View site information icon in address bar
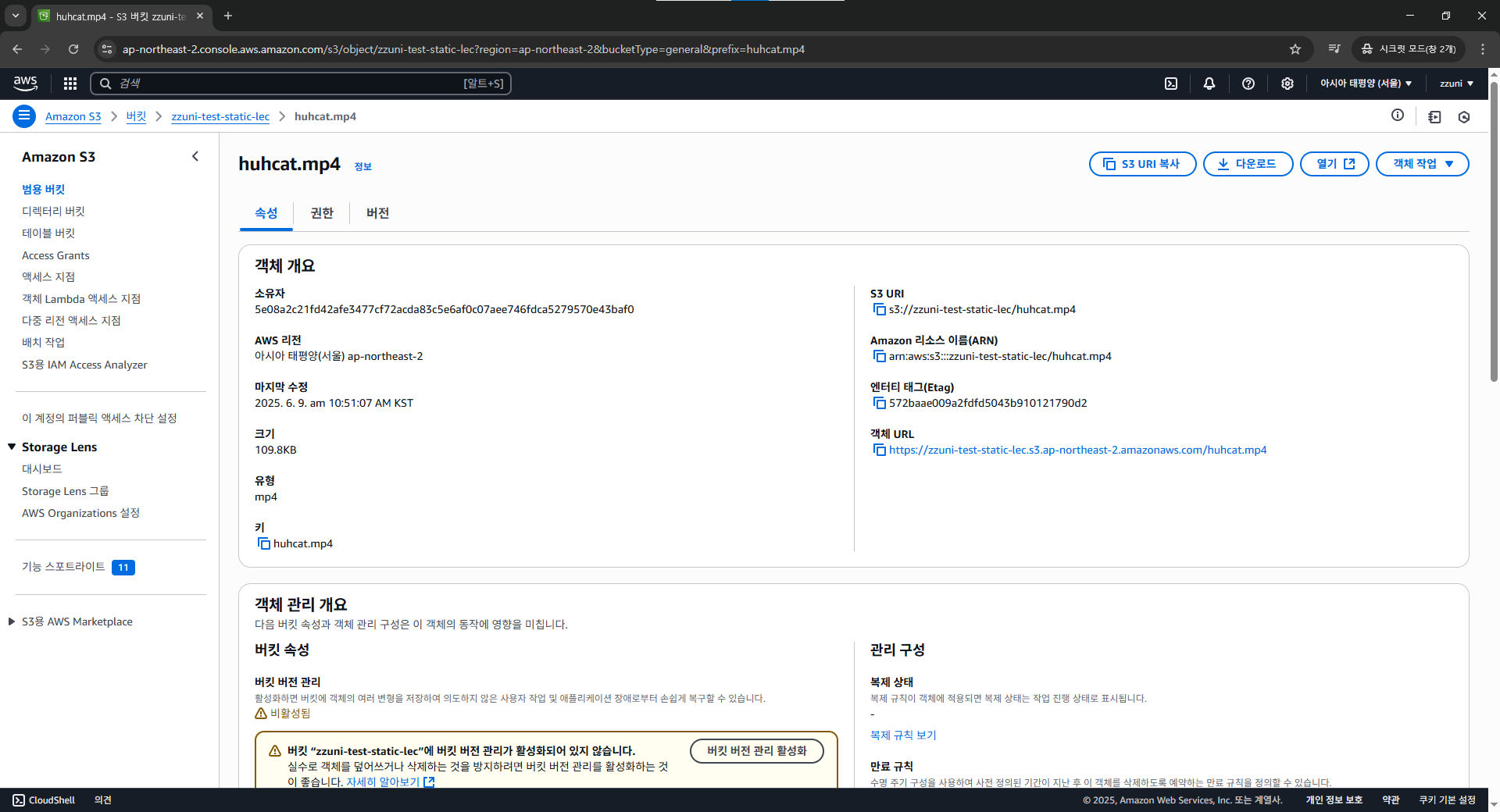The height and width of the screenshot is (812, 1500). [x=107, y=49]
